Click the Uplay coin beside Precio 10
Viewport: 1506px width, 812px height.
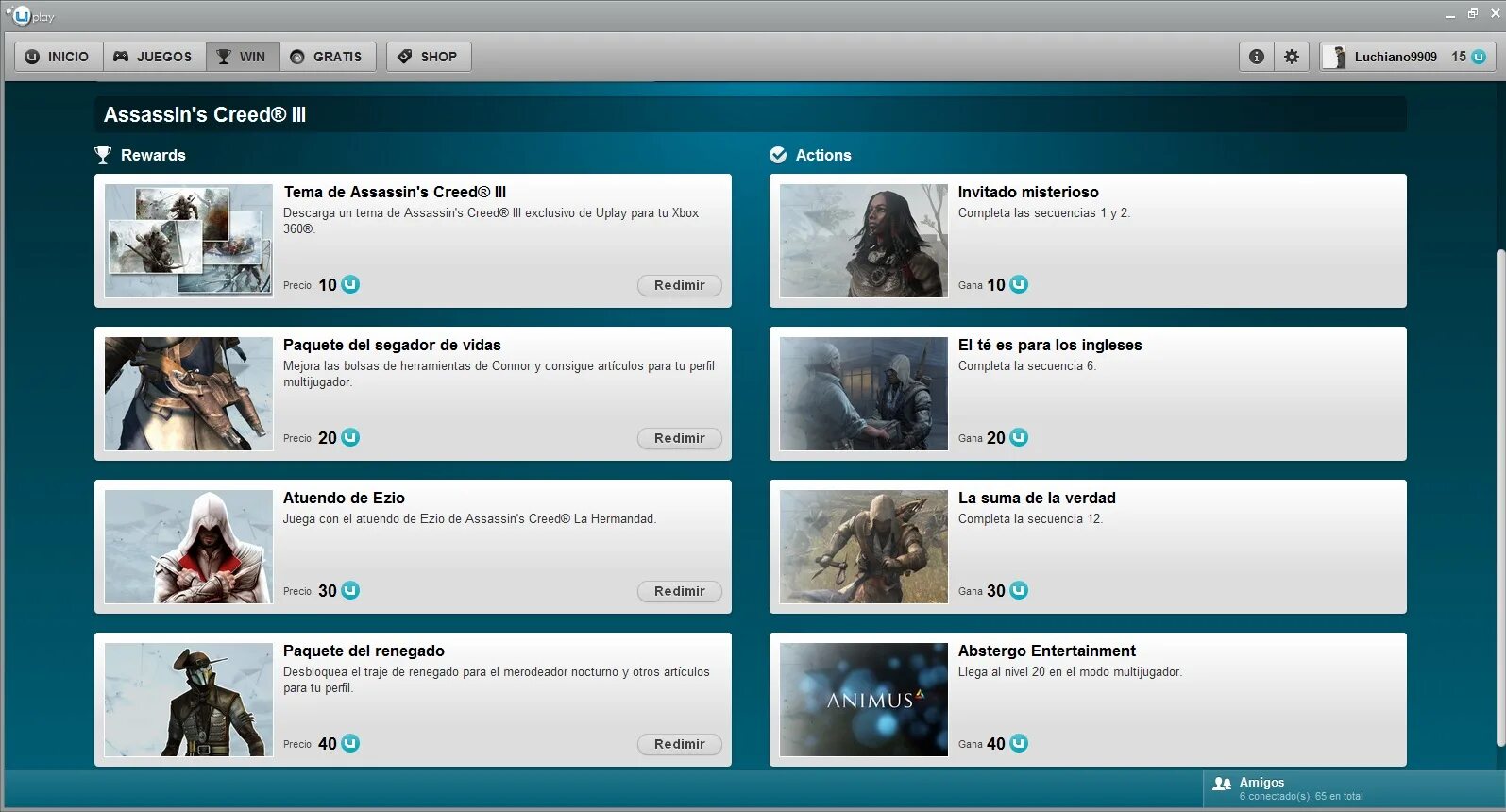350,284
